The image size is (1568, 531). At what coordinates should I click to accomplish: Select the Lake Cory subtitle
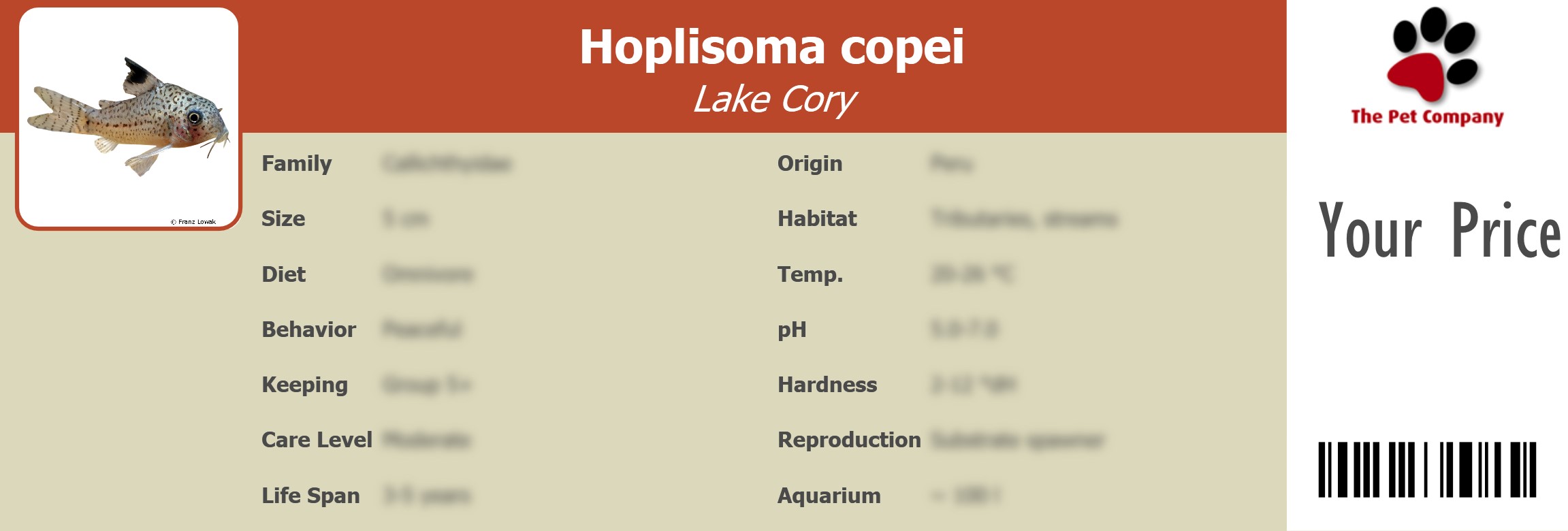774,100
